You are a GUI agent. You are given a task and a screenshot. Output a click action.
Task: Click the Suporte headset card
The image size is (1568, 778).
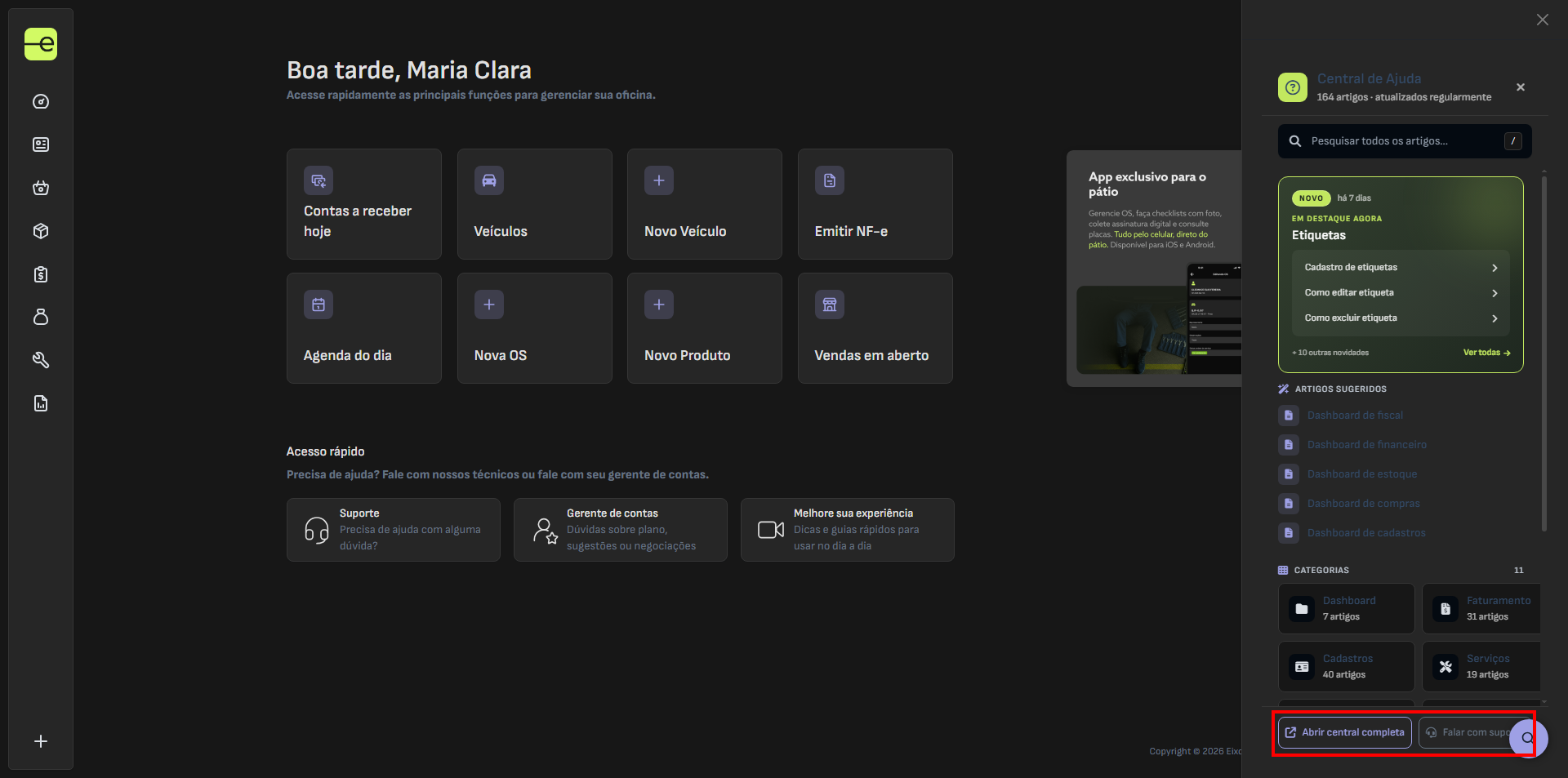tap(394, 530)
